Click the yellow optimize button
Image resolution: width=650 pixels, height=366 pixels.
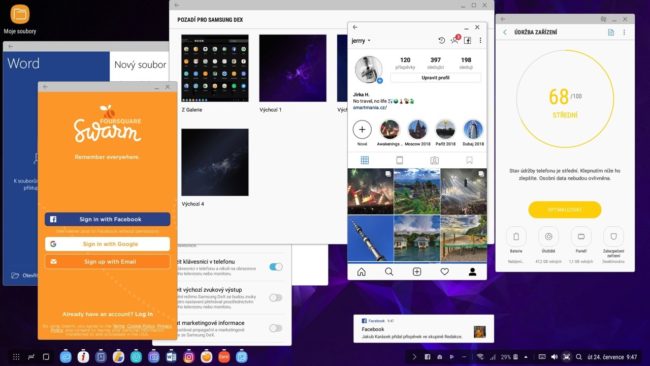(x=565, y=210)
